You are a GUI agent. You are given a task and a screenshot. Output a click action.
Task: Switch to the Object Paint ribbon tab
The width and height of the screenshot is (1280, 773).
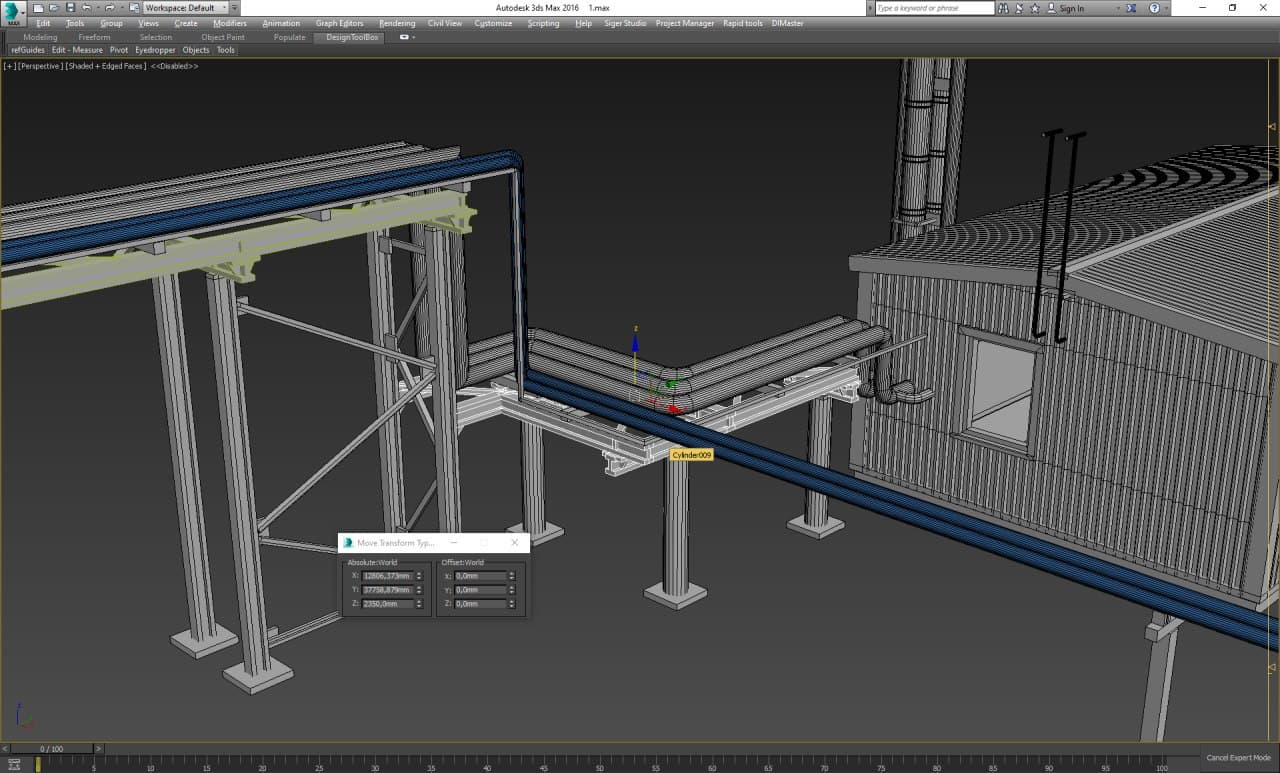coord(222,37)
